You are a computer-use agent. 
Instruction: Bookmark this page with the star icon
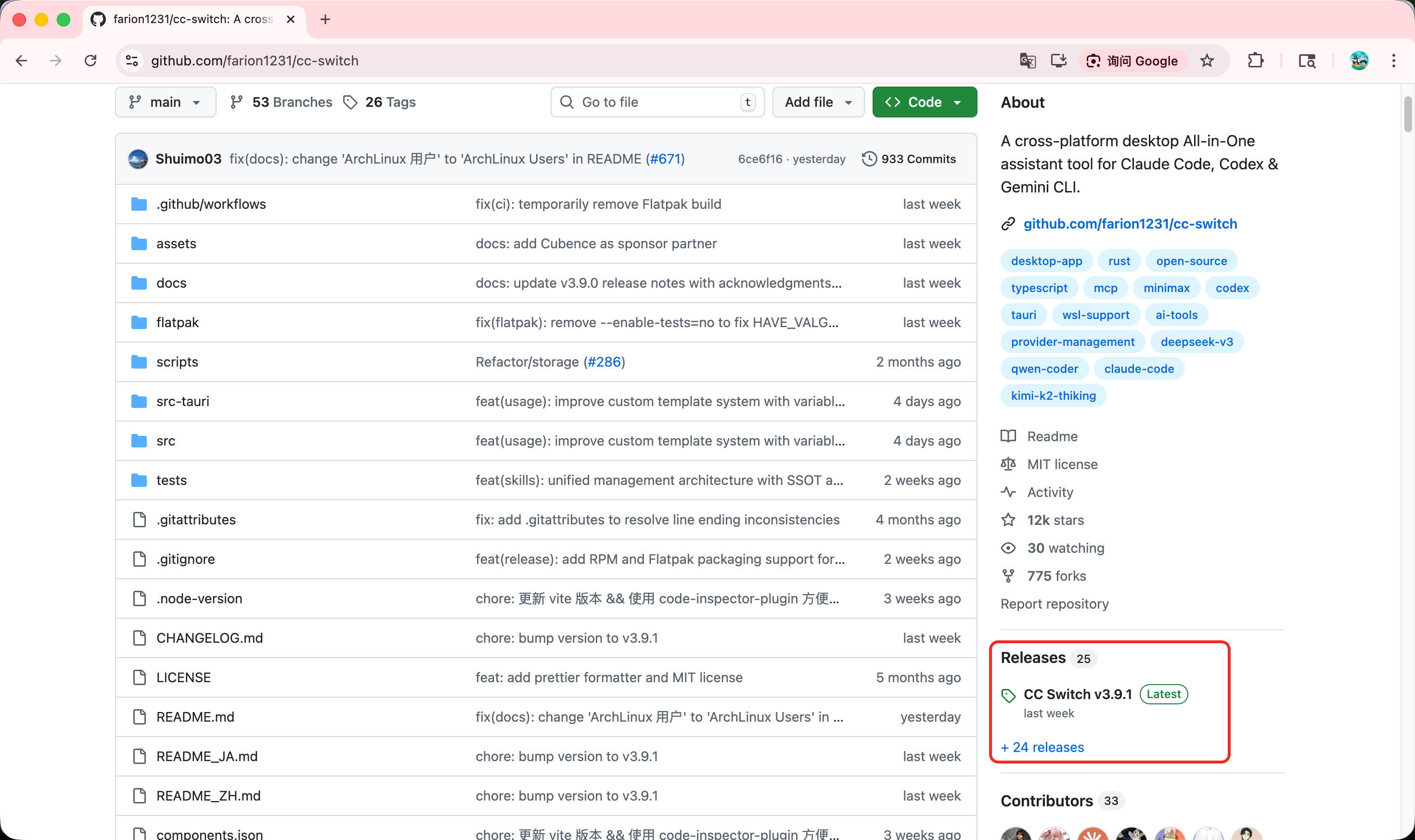click(1207, 61)
